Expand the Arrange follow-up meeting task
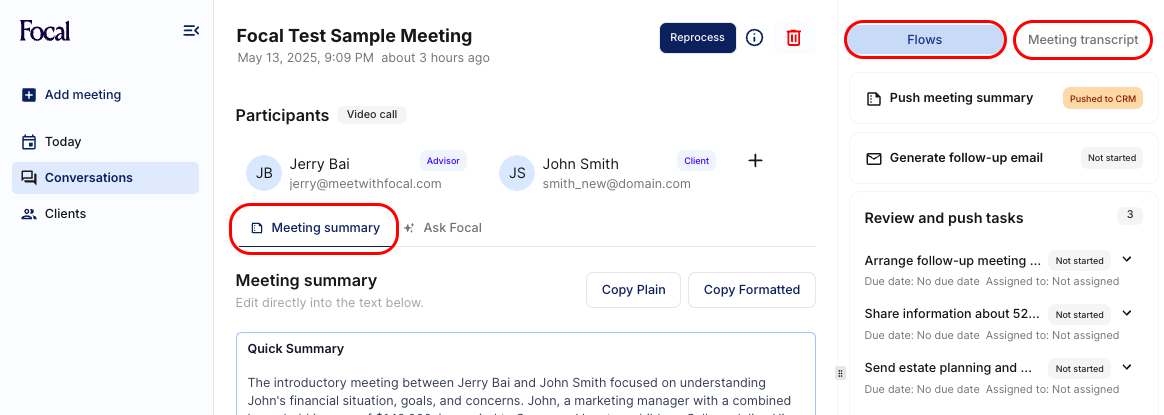 1127,260
